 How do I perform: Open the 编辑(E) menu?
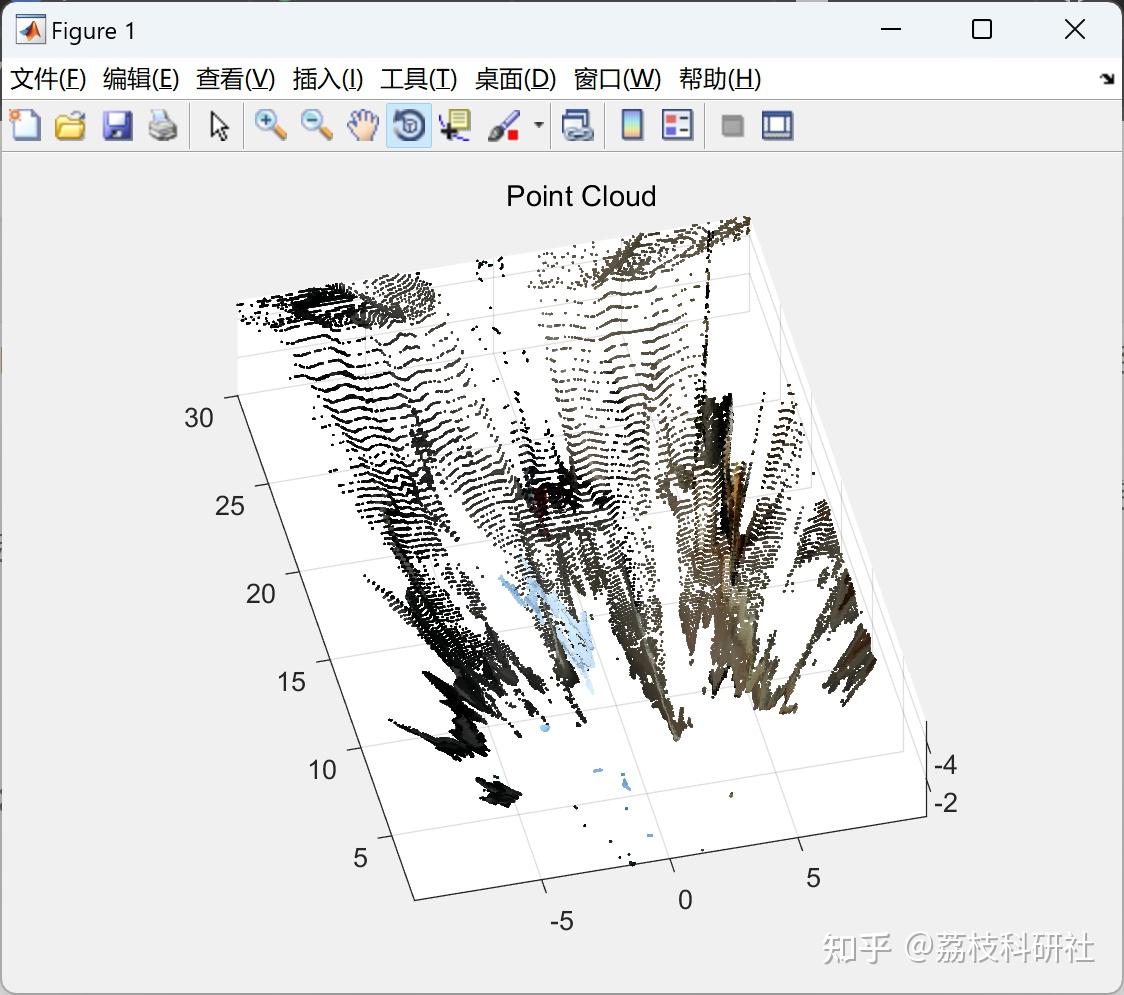[x=140, y=79]
